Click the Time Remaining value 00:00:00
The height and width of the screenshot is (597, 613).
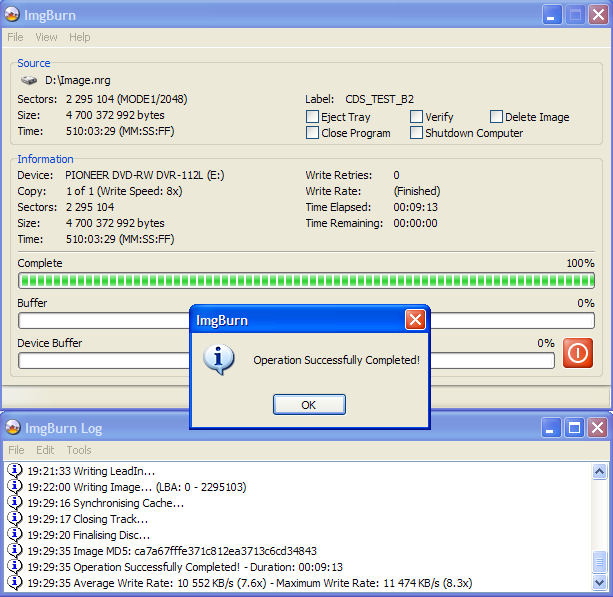tap(416, 223)
